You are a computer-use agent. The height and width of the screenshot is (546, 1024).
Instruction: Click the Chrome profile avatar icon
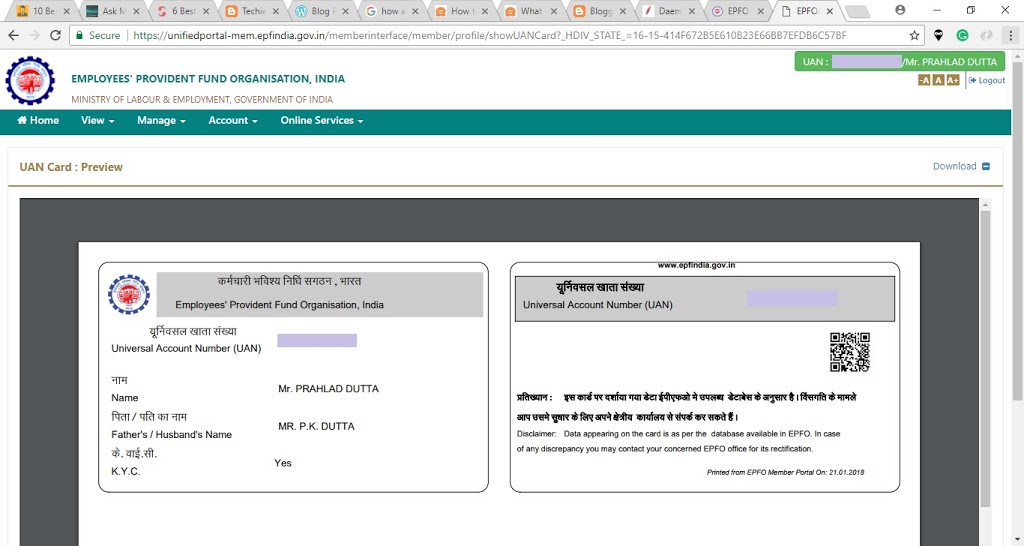pos(900,10)
